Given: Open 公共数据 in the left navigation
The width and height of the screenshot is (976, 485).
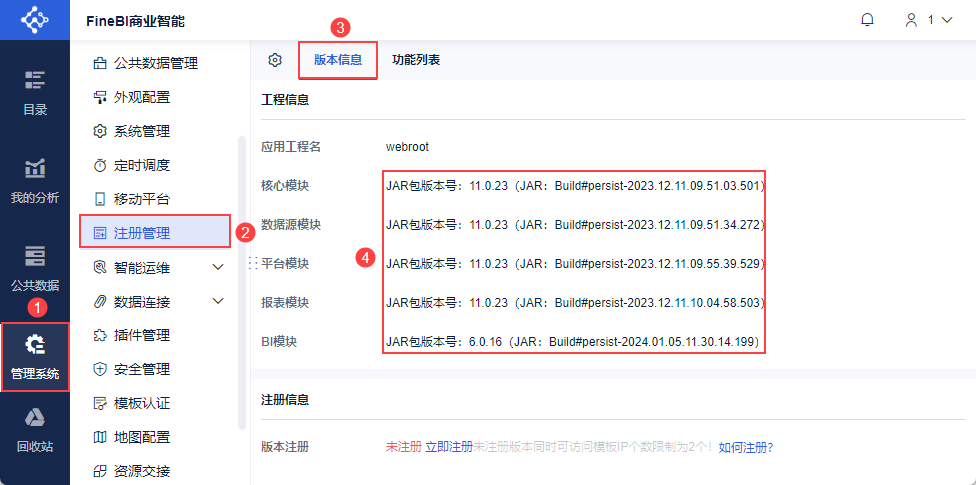Looking at the screenshot, I should pos(35,269).
